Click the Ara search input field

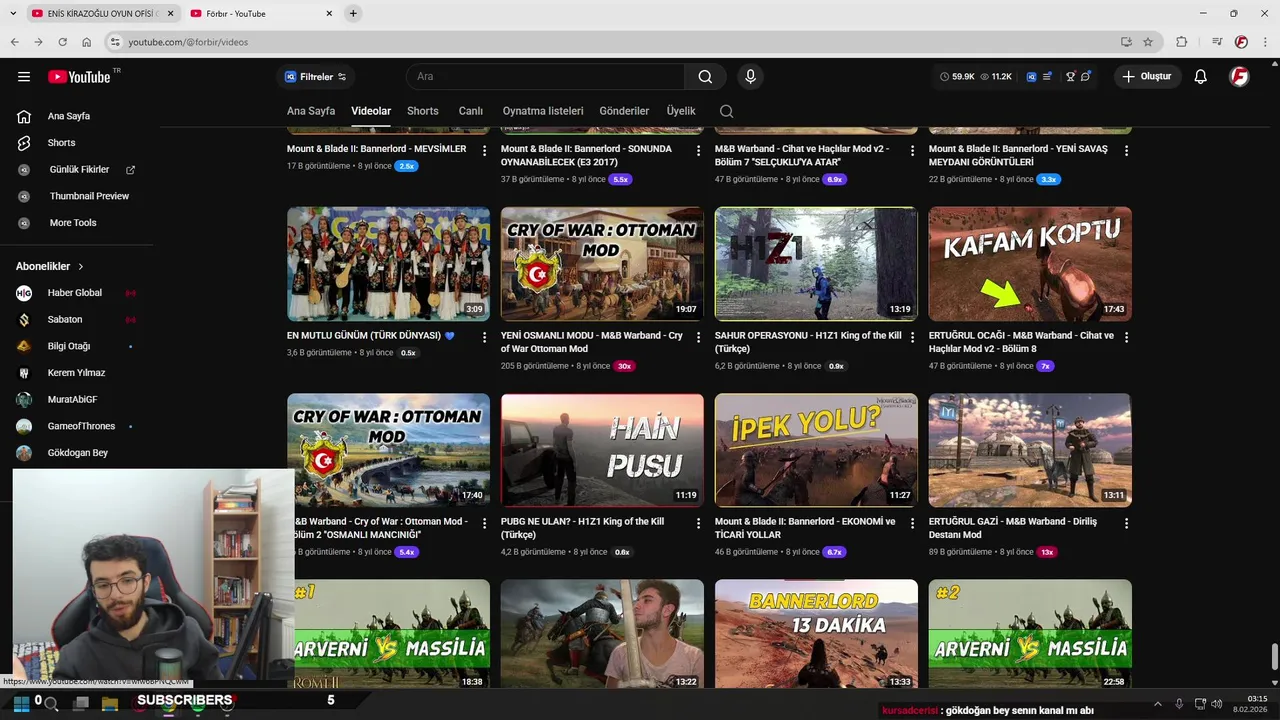(x=545, y=77)
